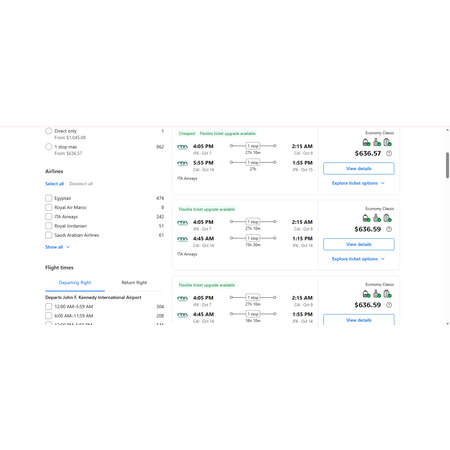Select the Direct only stops option

49,131
